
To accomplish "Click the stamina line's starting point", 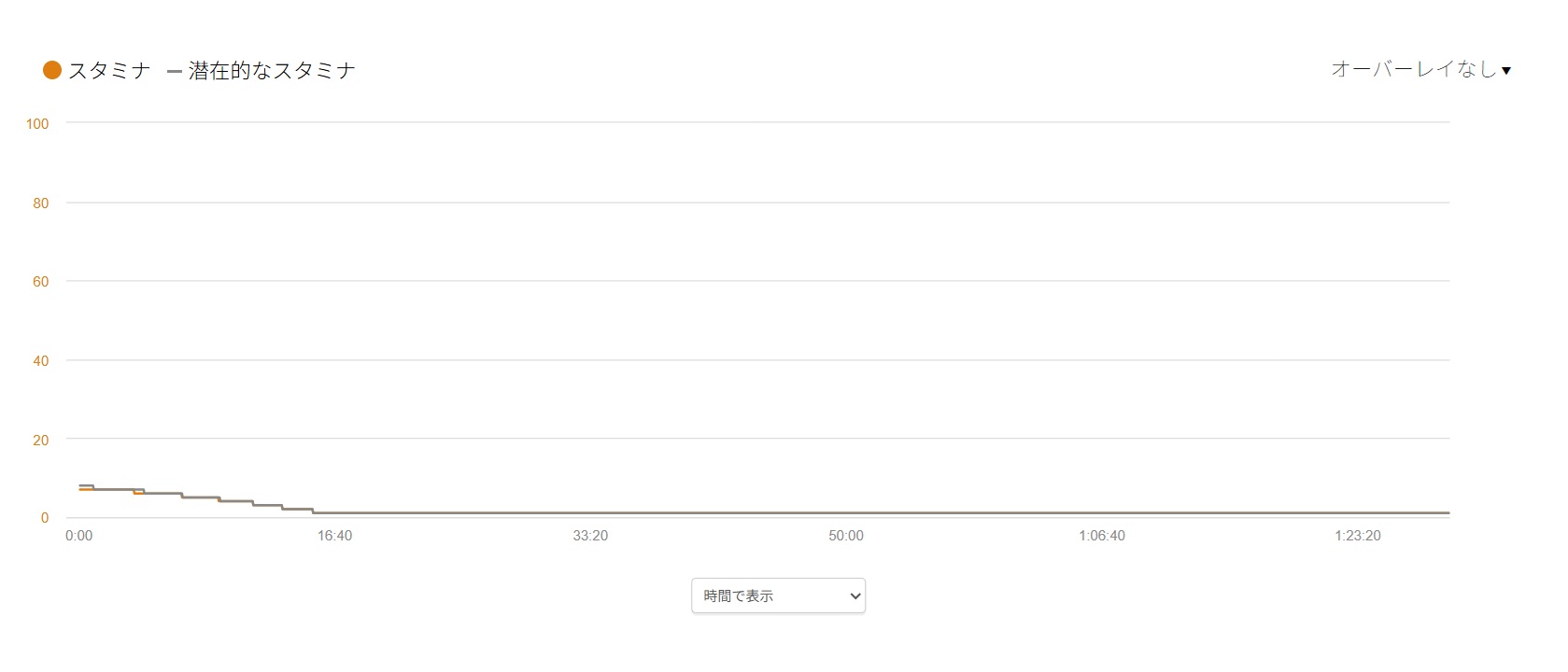I will [x=80, y=489].
